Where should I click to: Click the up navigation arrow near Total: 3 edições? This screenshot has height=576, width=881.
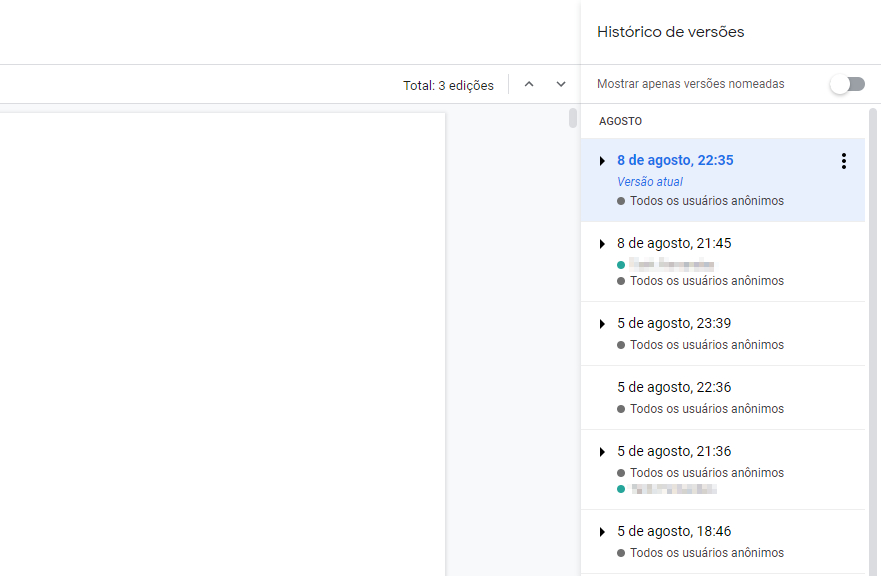point(529,84)
